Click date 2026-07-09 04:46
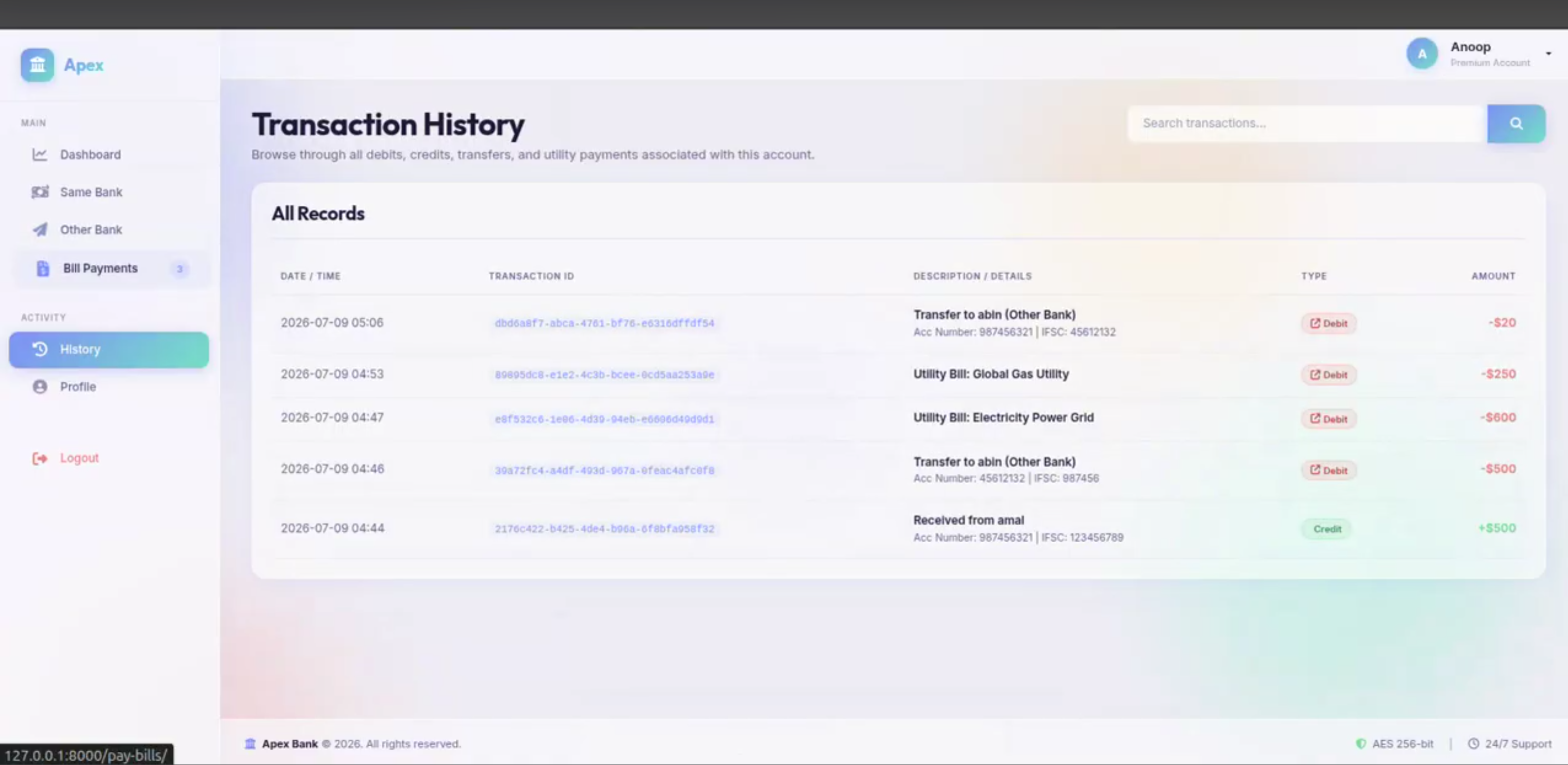Image resolution: width=1568 pixels, height=765 pixels. [x=332, y=469]
